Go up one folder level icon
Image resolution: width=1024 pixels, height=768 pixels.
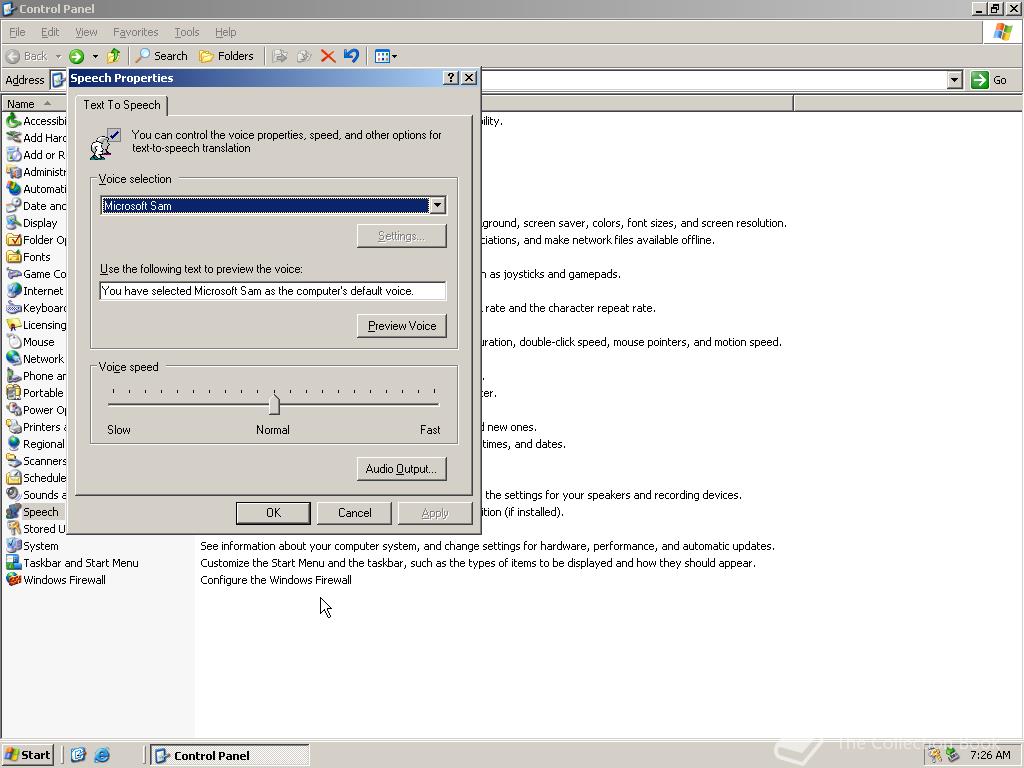114,56
